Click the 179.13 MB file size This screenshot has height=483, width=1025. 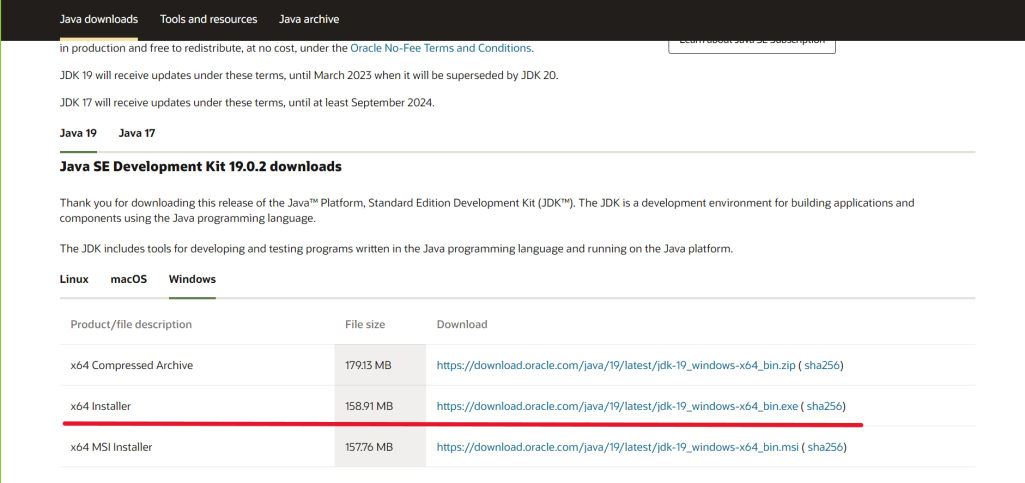pos(368,365)
